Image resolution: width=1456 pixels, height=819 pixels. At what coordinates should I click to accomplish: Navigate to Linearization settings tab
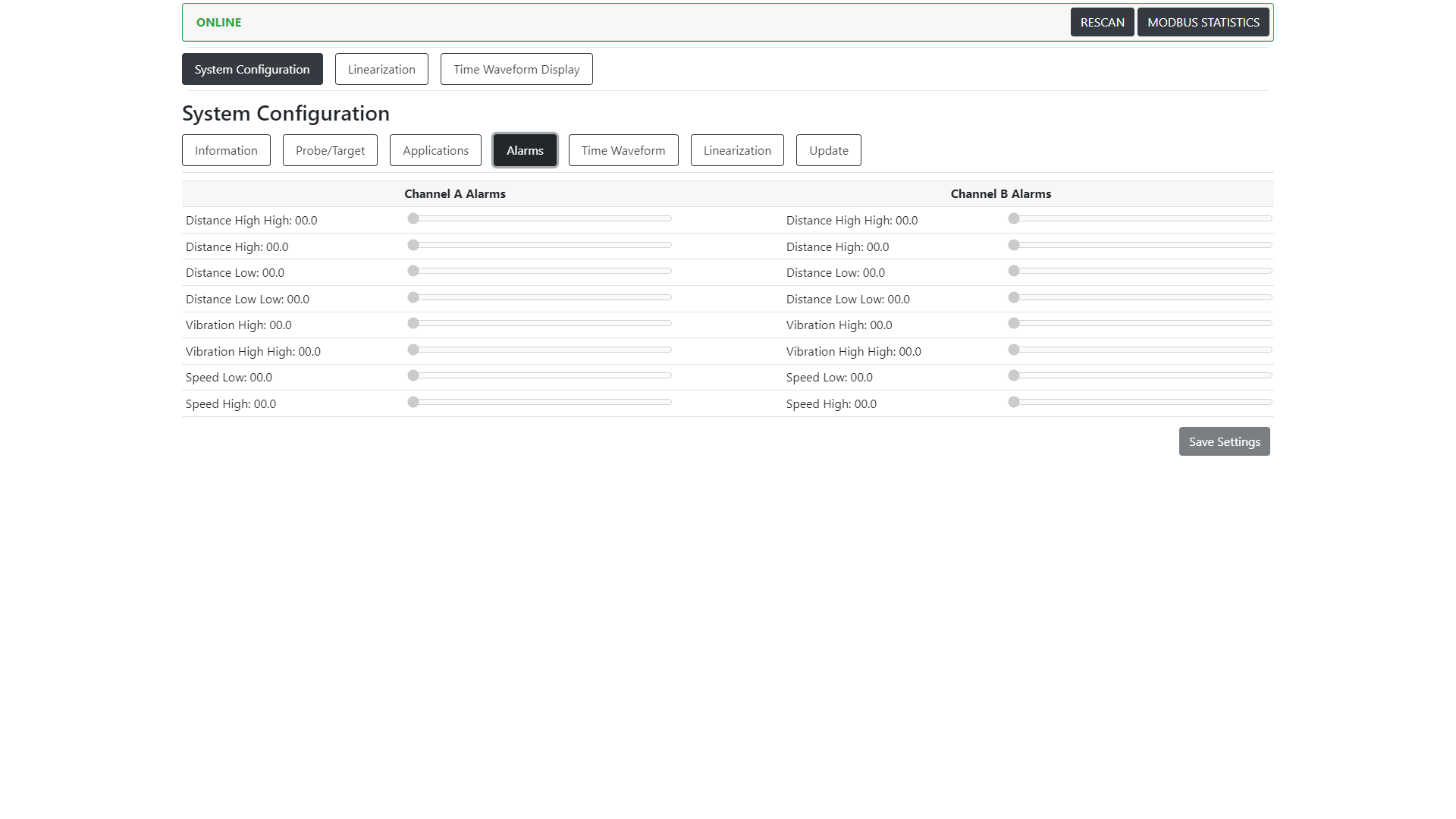(x=737, y=150)
